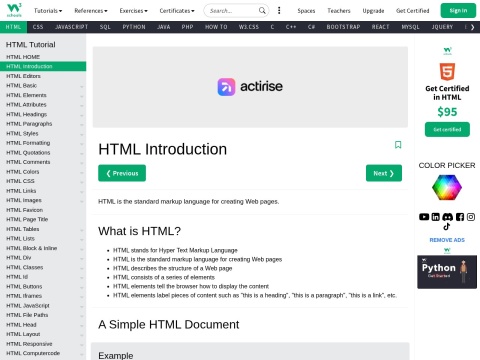The width and height of the screenshot is (480, 360).
Task: Bookmark this page with bookmark icon
Action: (398, 145)
